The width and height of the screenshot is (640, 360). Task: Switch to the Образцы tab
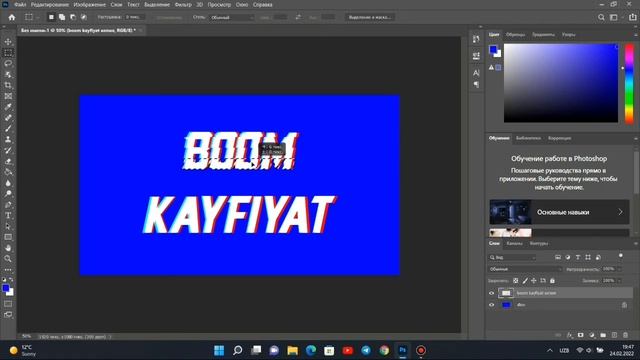pos(515,35)
